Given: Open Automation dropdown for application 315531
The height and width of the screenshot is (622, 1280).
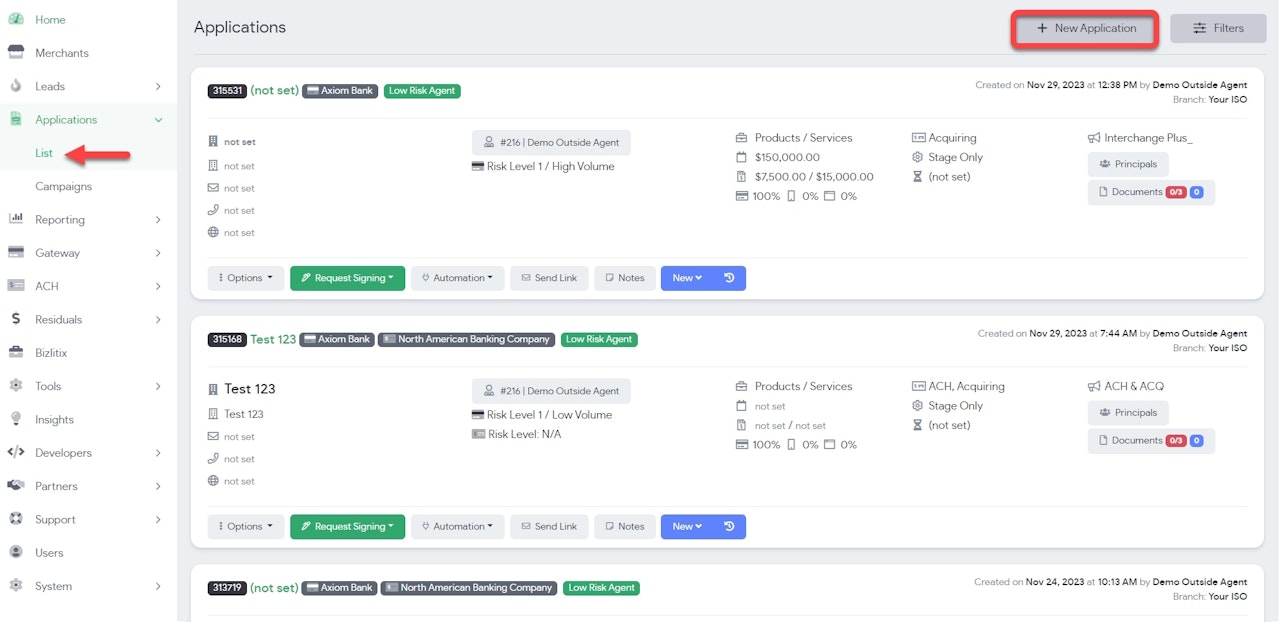Looking at the screenshot, I should (x=458, y=278).
